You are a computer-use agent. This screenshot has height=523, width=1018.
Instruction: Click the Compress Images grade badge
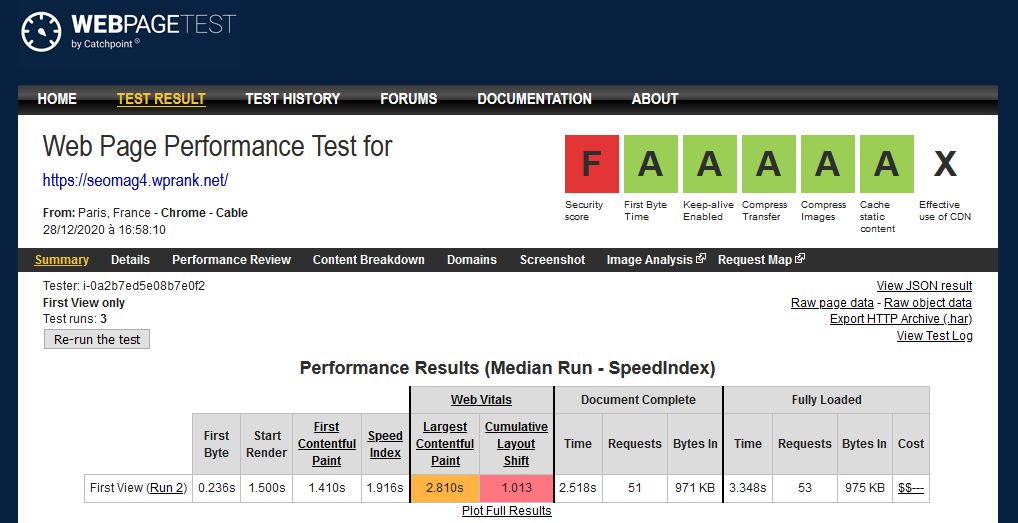click(x=827, y=163)
